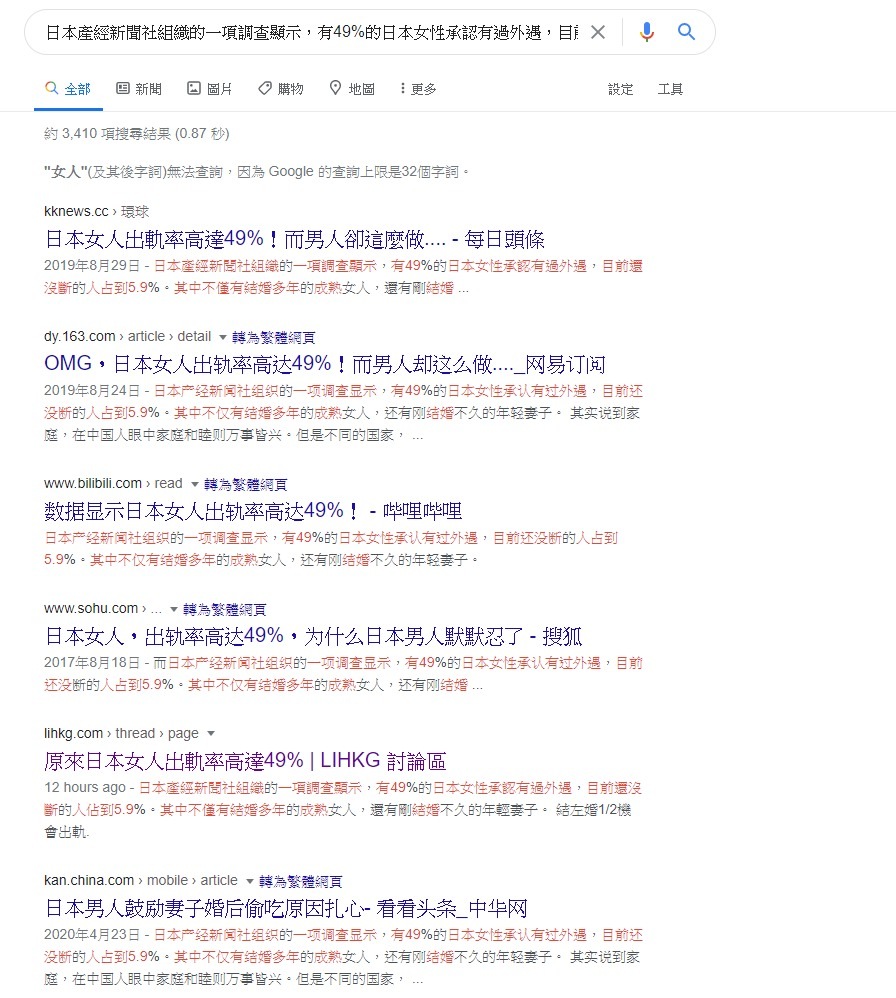This screenshot has width=896, height=998.
Task: Click the 2019年8月29日 date on the kknews snippet
Action: click(x=92, y=265)
